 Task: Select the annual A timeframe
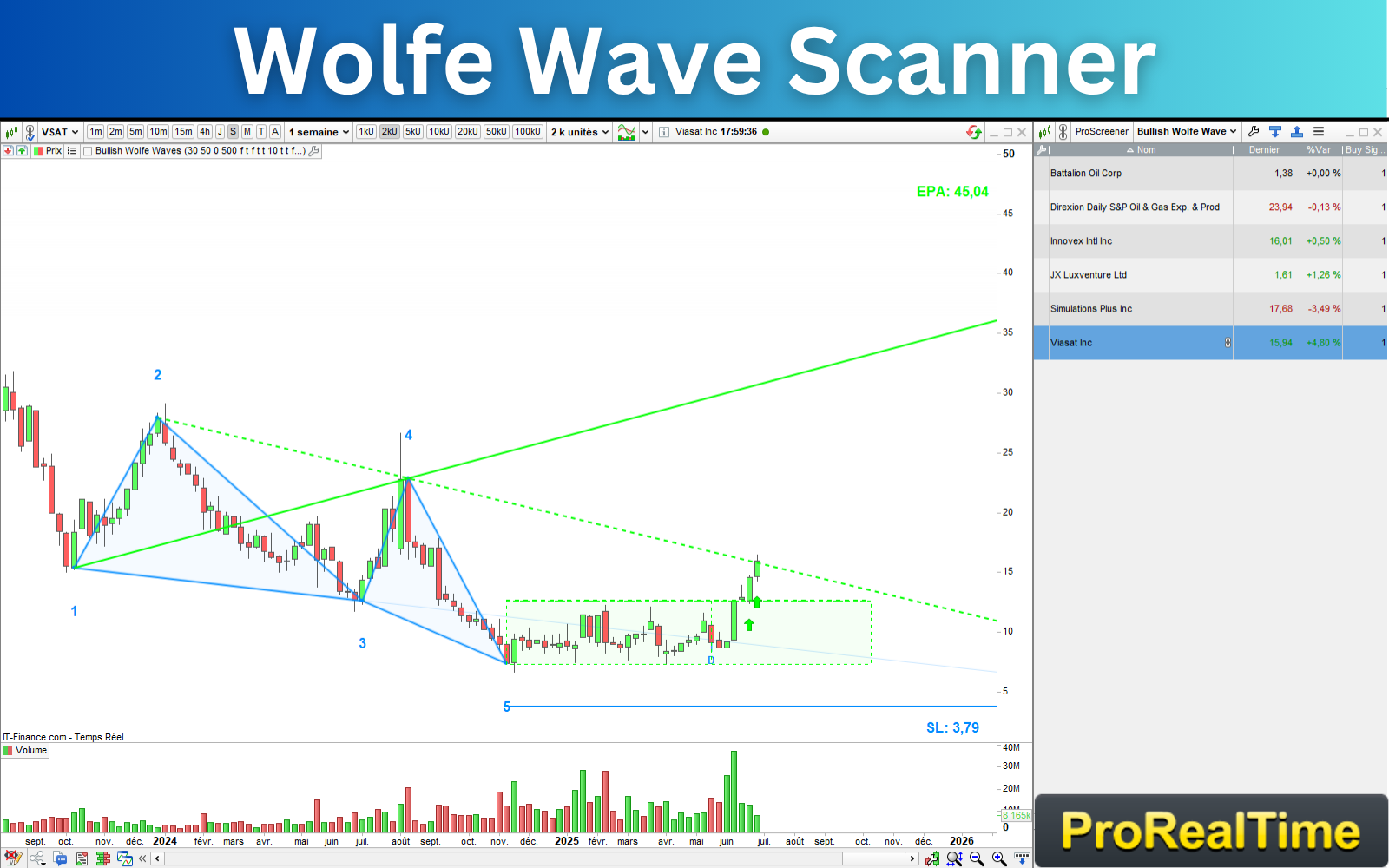tap(275, 132)
